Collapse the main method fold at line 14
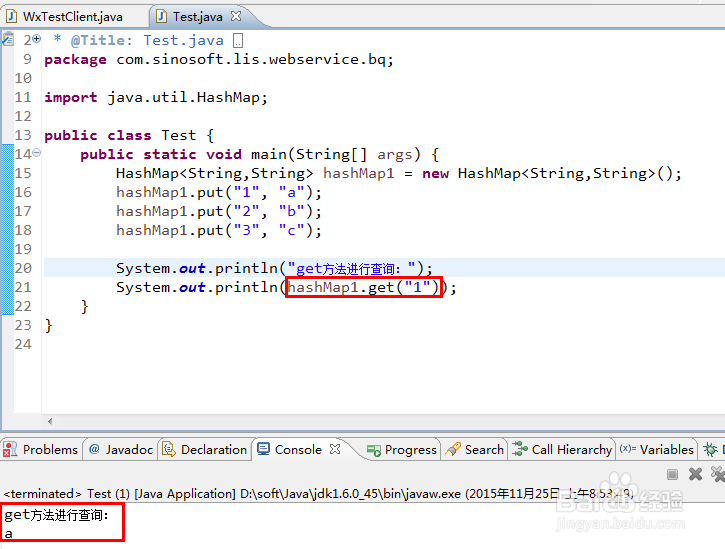 point(37,153)
